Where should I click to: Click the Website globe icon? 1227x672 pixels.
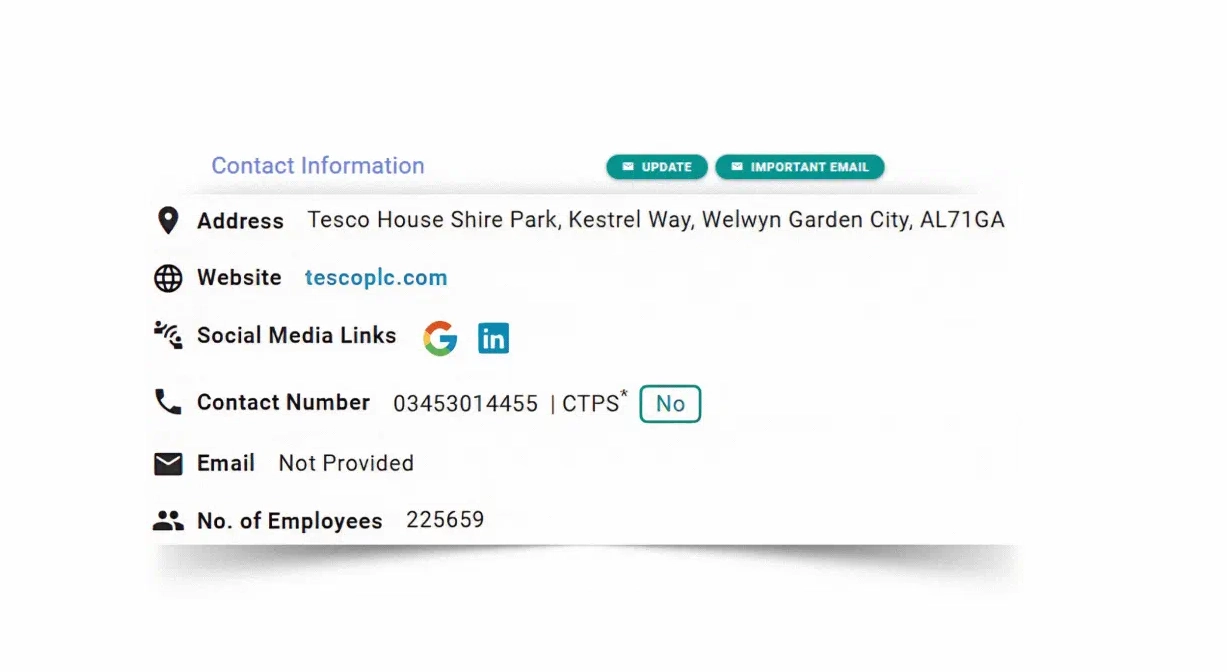[168, 278]
